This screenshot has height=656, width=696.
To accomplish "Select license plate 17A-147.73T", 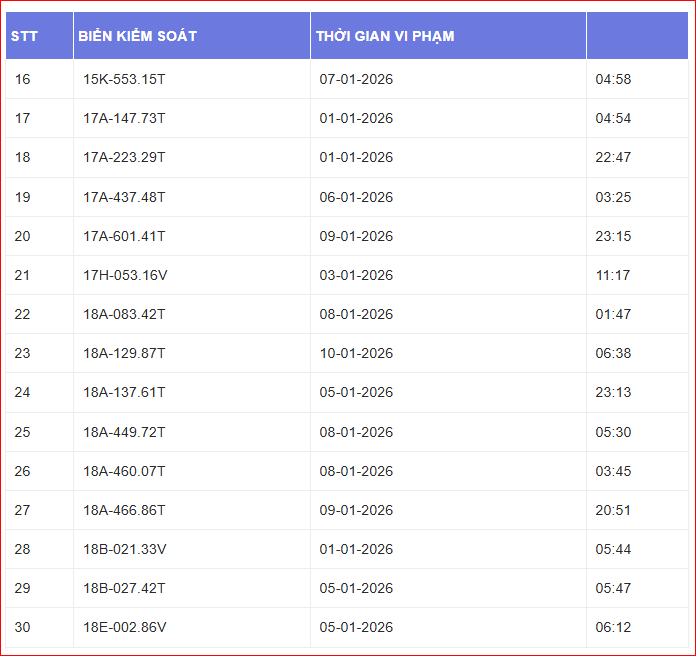I will pos(124,118).
